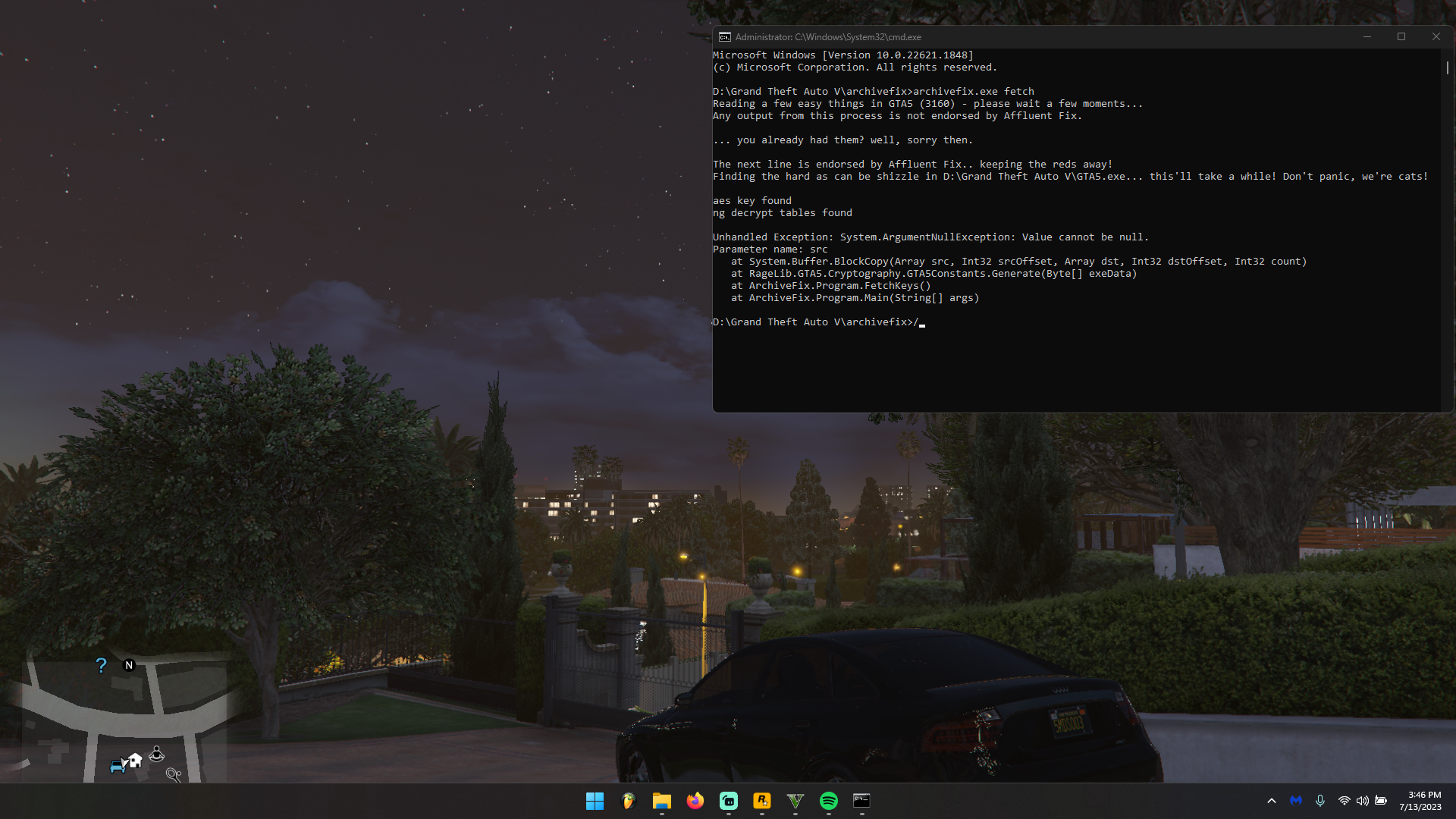Launch Firefox from the taskbar
The image size is (1456, 819).
[x=695, y=801]
